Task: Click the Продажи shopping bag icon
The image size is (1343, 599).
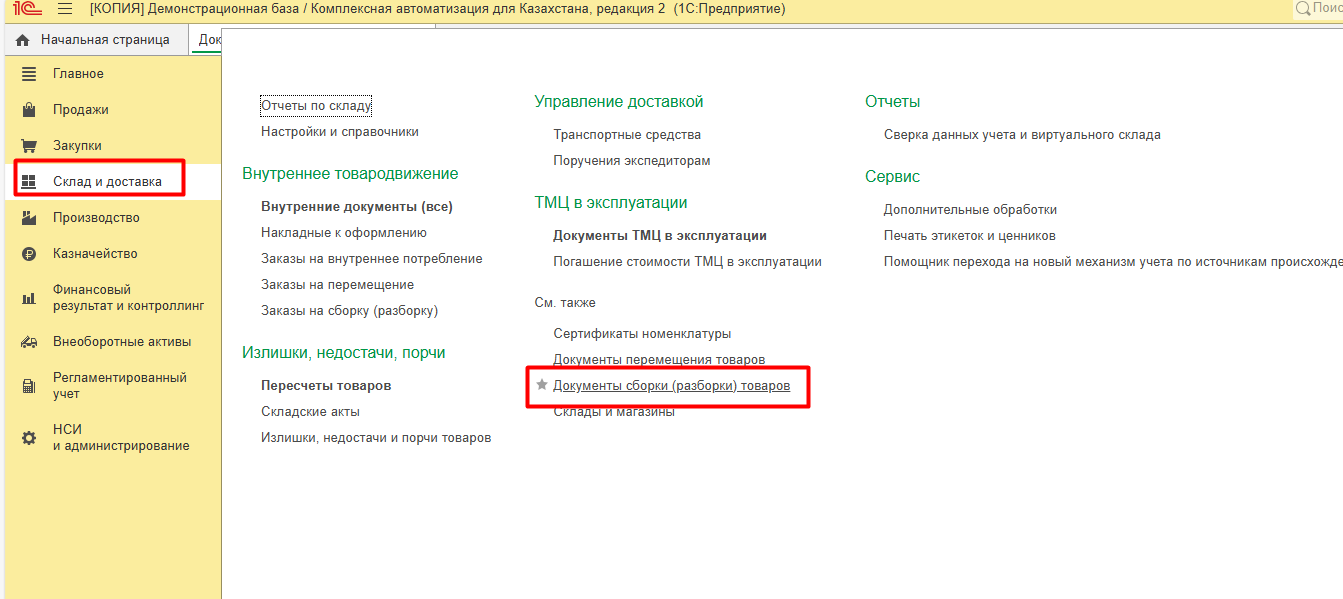Action: point(29,110)
